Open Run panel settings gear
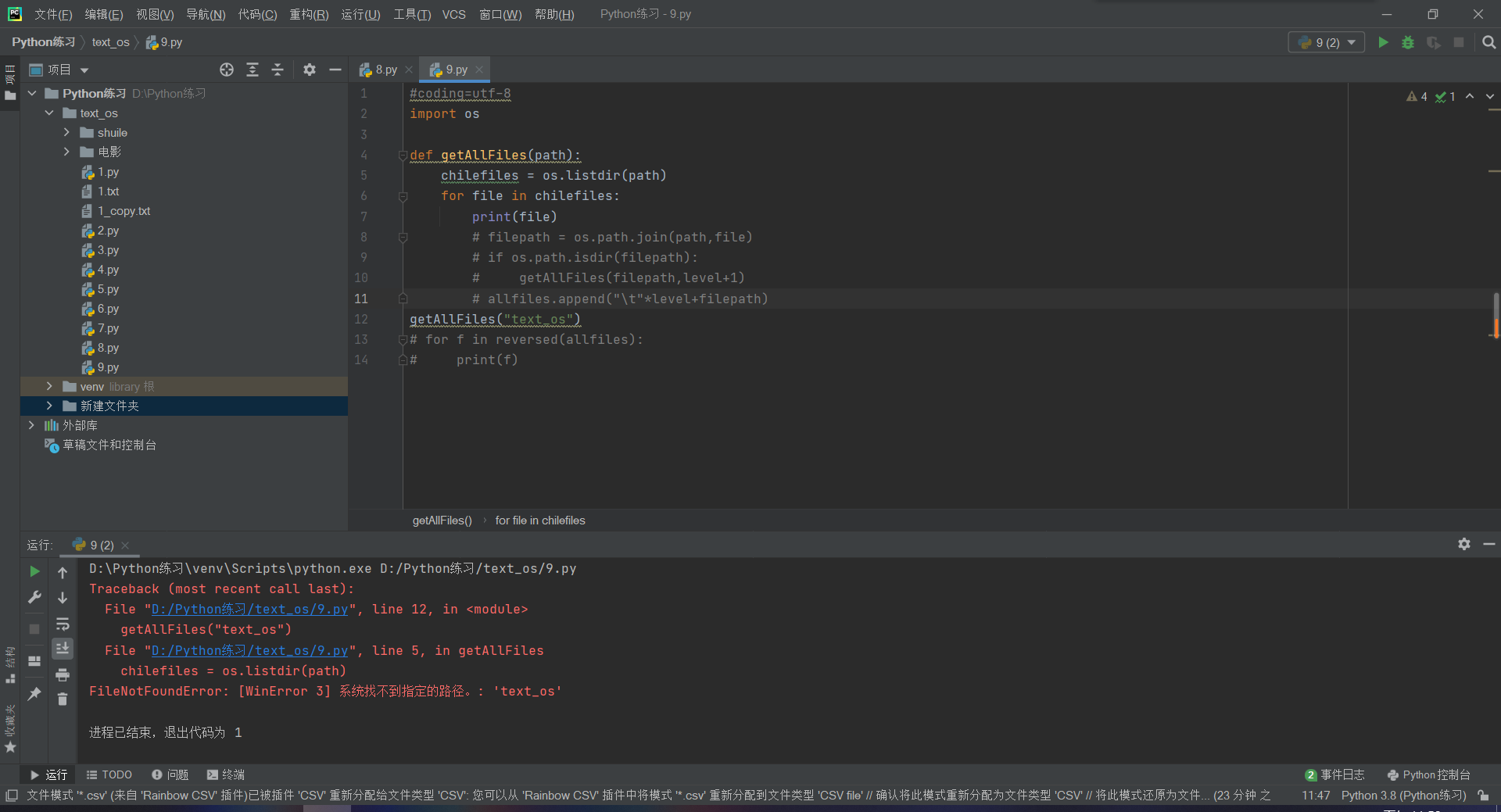Viewport: 1501px width, 812px height. pos(1464,544)
